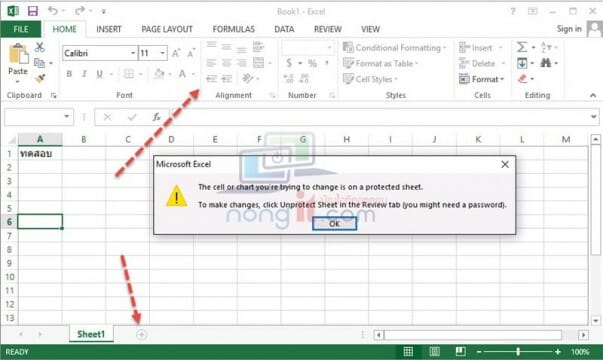Open the Number Format dropdown
Viewport: 603px width, 360px height.
click(x=329, y=48)
